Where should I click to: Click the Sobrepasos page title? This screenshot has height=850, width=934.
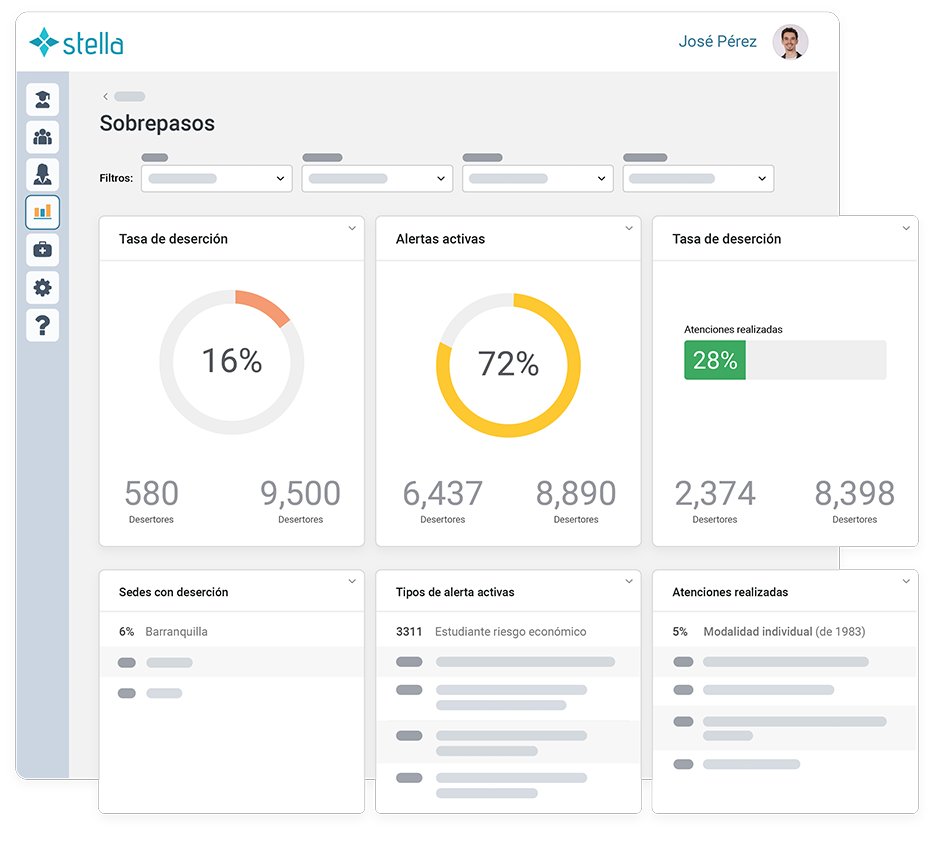(x=157, y=123)
